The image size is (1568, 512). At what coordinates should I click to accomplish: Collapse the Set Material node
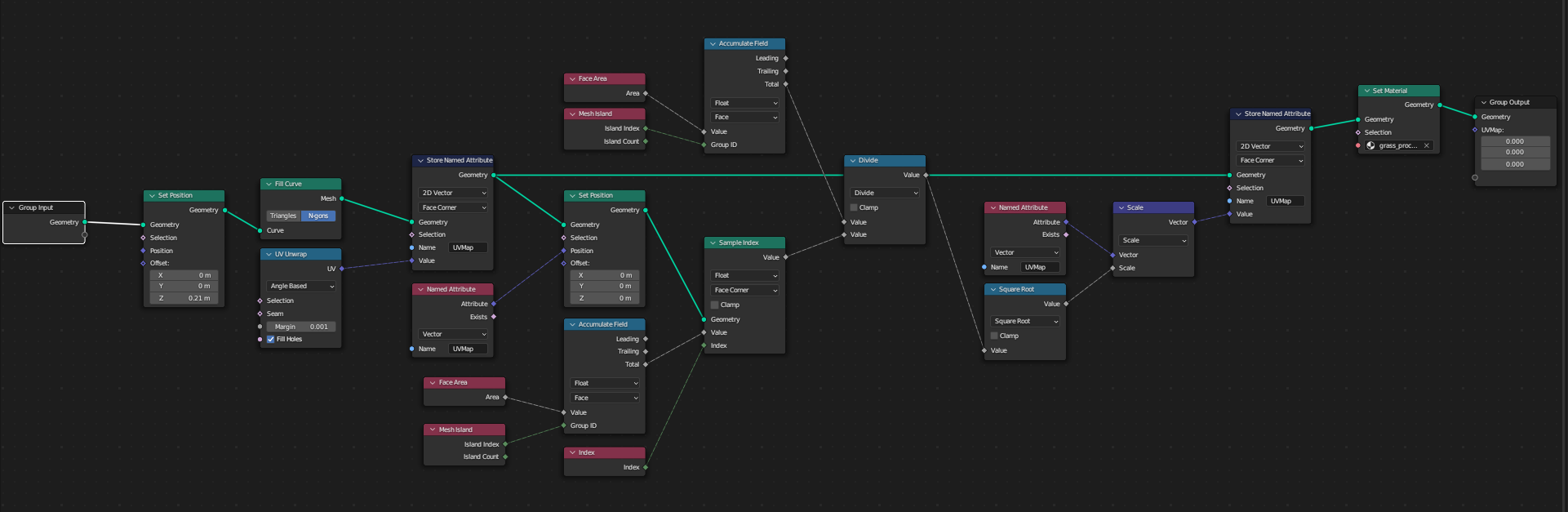(1366, 91)
